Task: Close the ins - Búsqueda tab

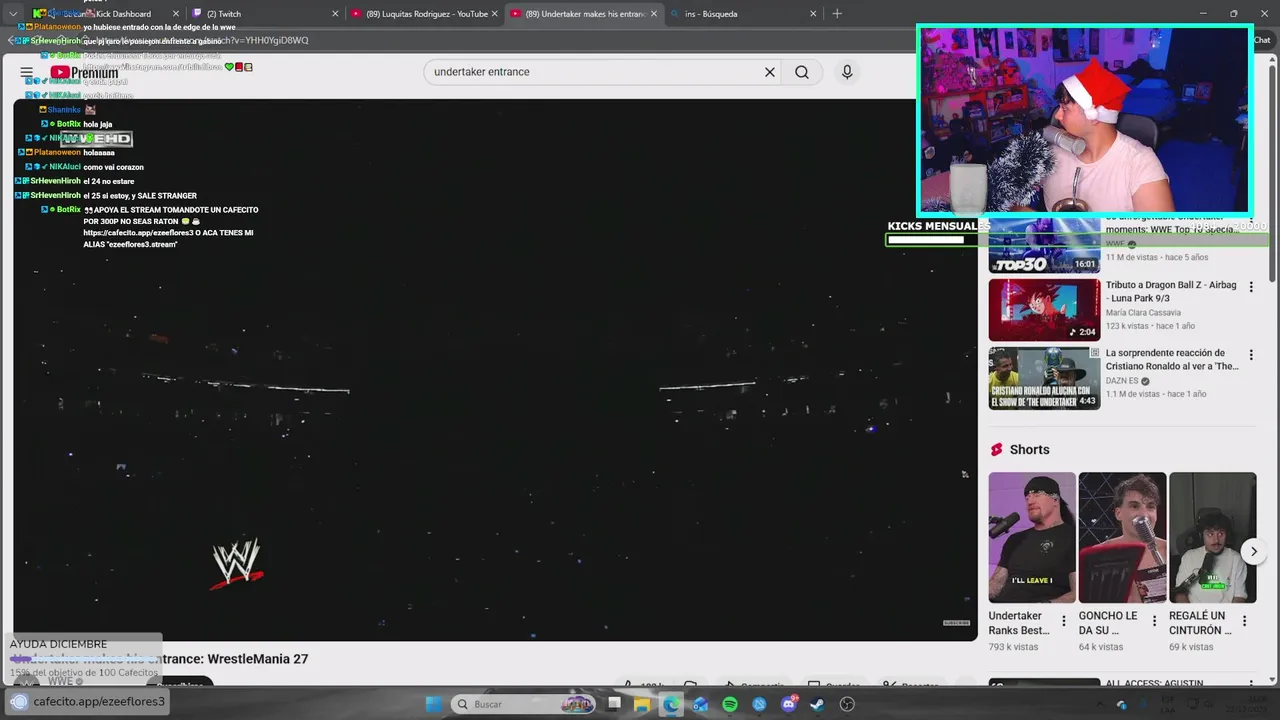Action: tap(813, 14)
